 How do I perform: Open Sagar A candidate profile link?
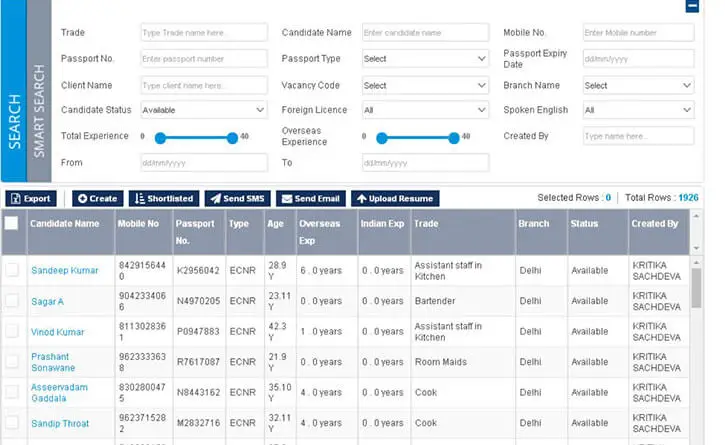pyautogui.click(x=47, y=301)
